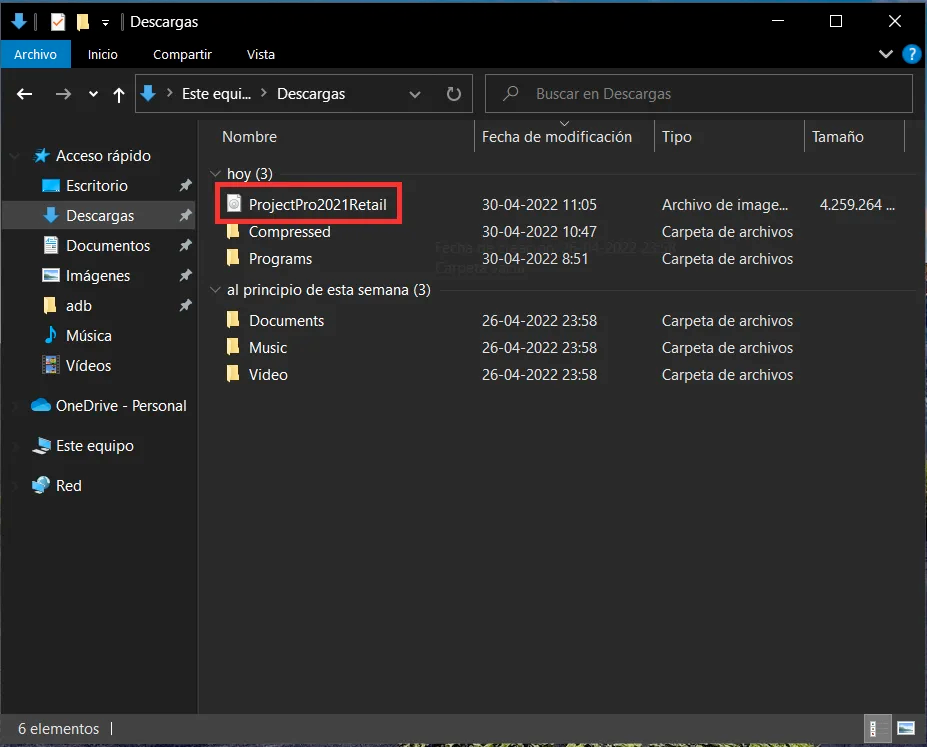Image resolution: width=927 pixels, height=747 pixels.
Task: Click the '26-04-2022 23:58' date of Video
Action: click(x=539, y=375)
